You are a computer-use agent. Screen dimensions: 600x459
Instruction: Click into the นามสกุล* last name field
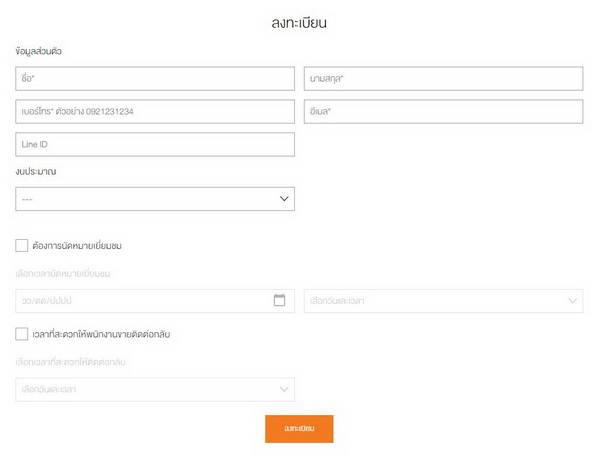point(443,79)
